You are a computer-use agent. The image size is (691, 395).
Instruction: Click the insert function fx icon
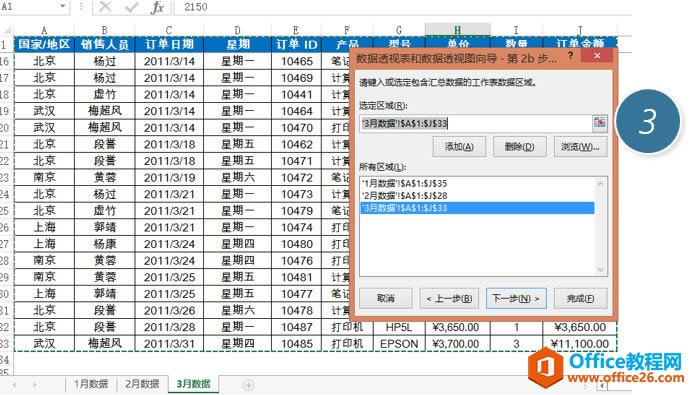(157, 7)
